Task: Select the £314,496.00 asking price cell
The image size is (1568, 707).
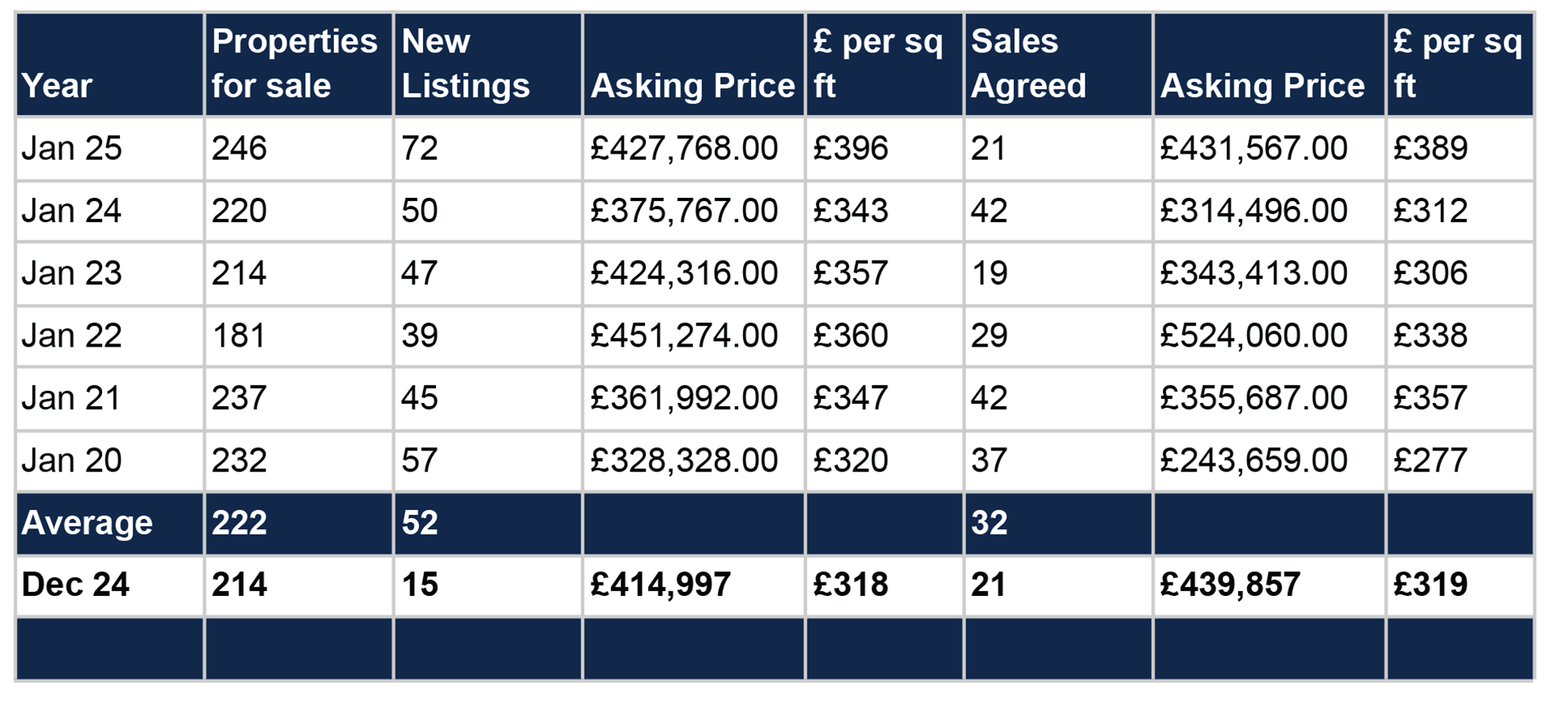Action: coord(1253,211)
